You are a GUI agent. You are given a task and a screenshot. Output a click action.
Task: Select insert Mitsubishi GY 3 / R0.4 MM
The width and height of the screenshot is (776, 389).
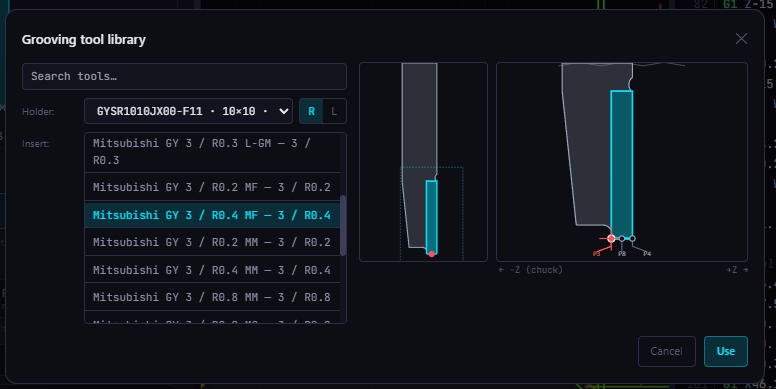point(212,269)
